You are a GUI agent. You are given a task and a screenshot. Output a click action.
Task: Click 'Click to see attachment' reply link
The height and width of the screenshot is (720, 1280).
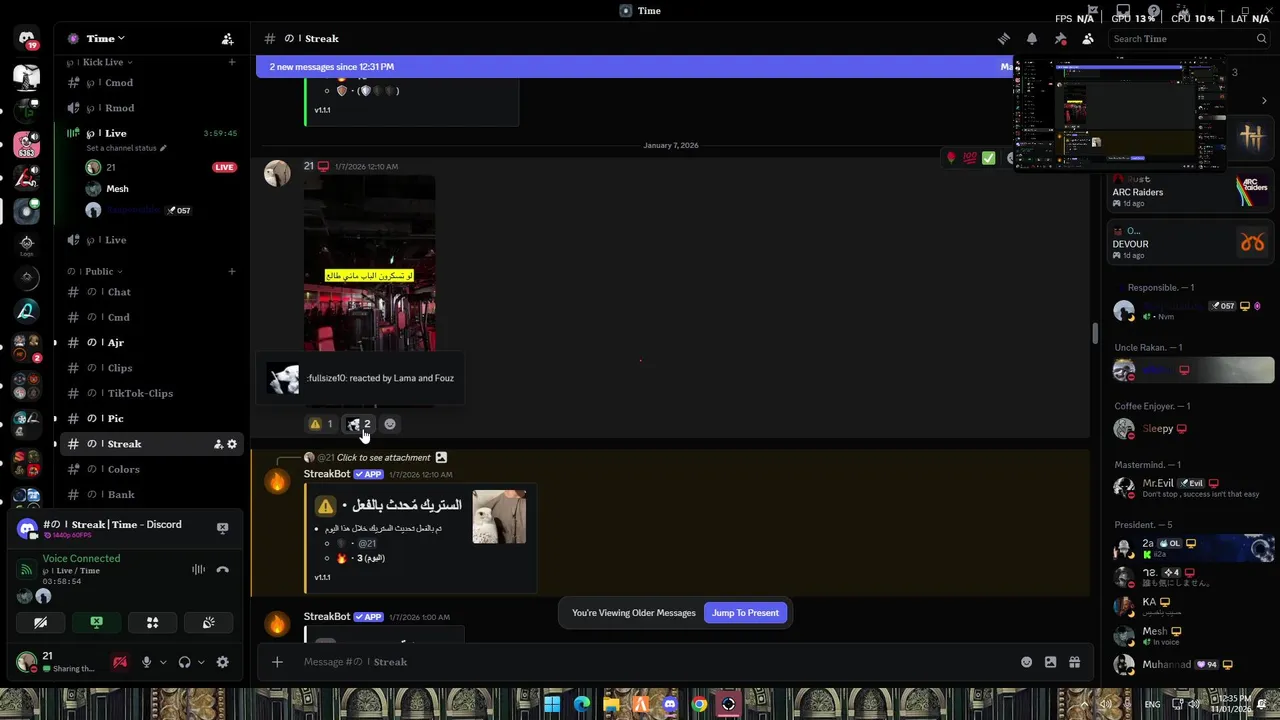[383, 458]
